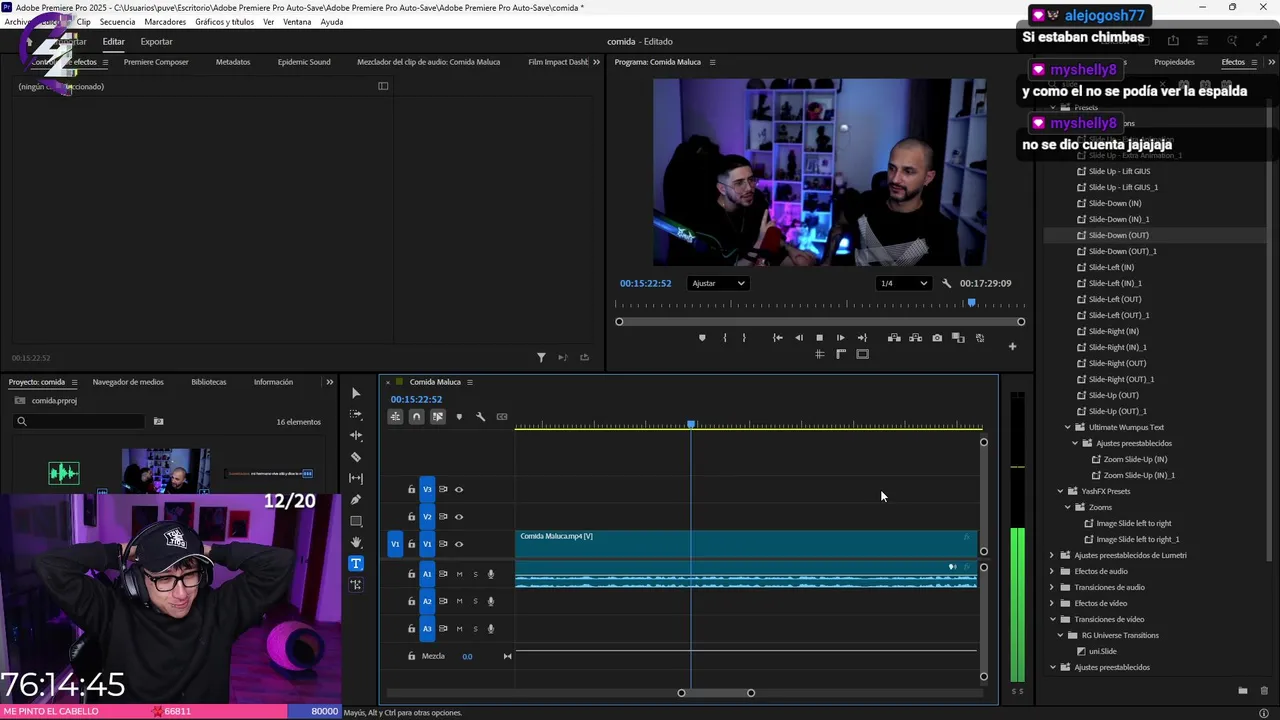Open the Secuencia menu
1280x720 pixels.
pos(117,22)
